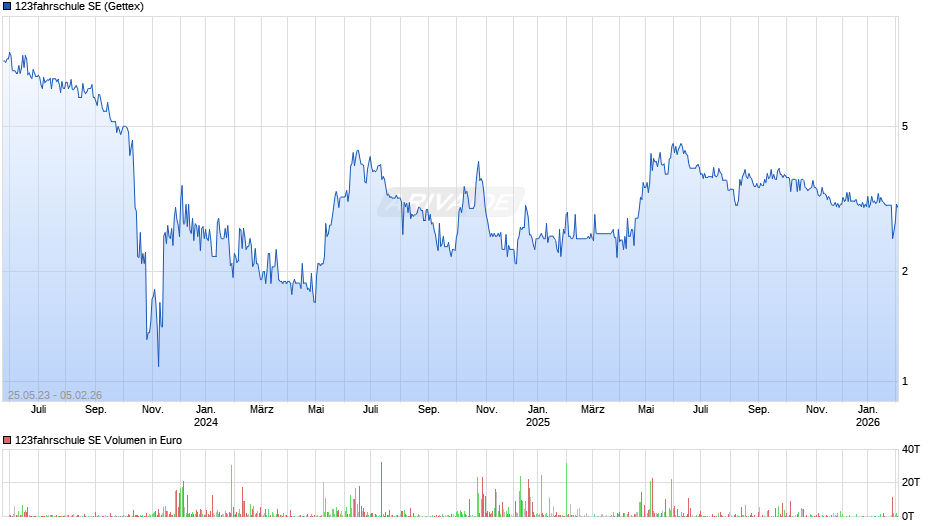Click the first 'Sep.' axis label of 2023

pos(95,409)
